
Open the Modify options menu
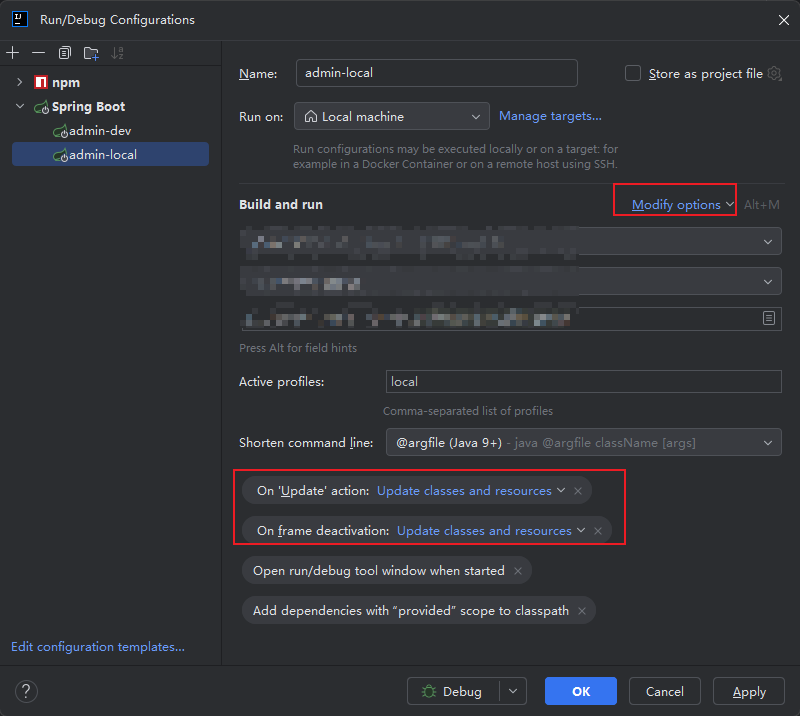click(683, 205)
